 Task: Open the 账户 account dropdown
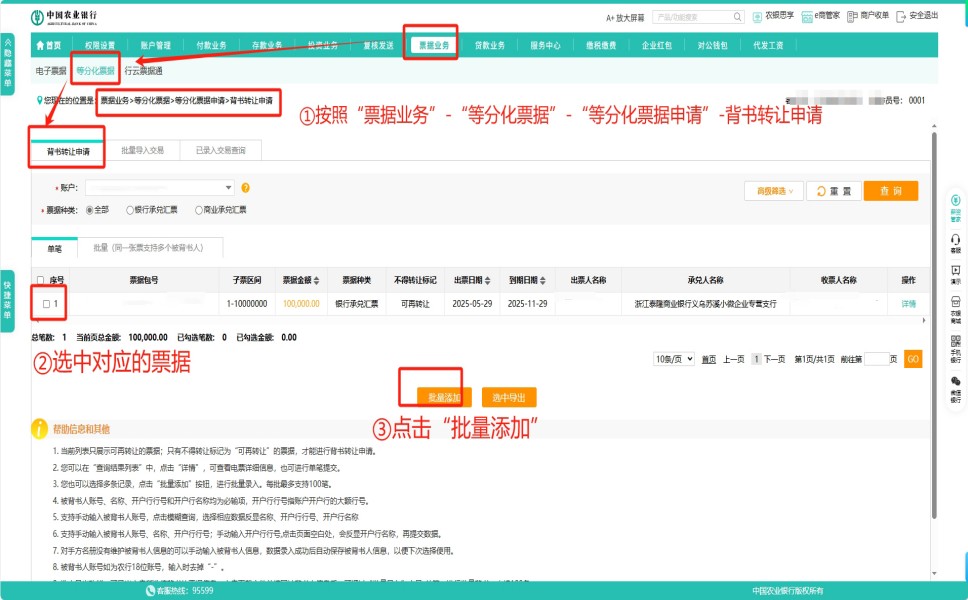[x=160, y=188]
